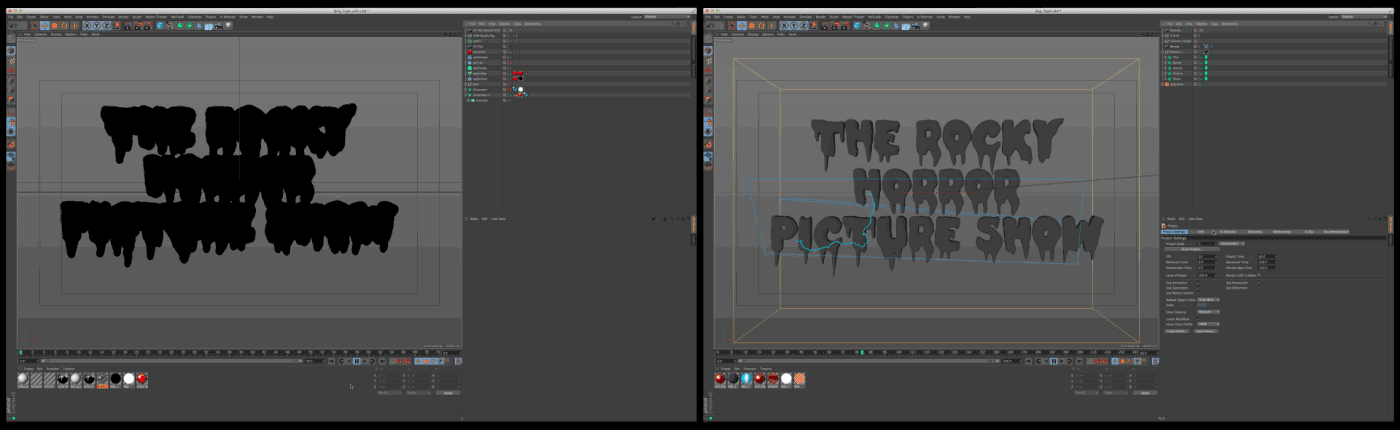This screenshot has width=1400, height=430.
Task: Click the Light object icon, left window
Action: click(228, 26)
